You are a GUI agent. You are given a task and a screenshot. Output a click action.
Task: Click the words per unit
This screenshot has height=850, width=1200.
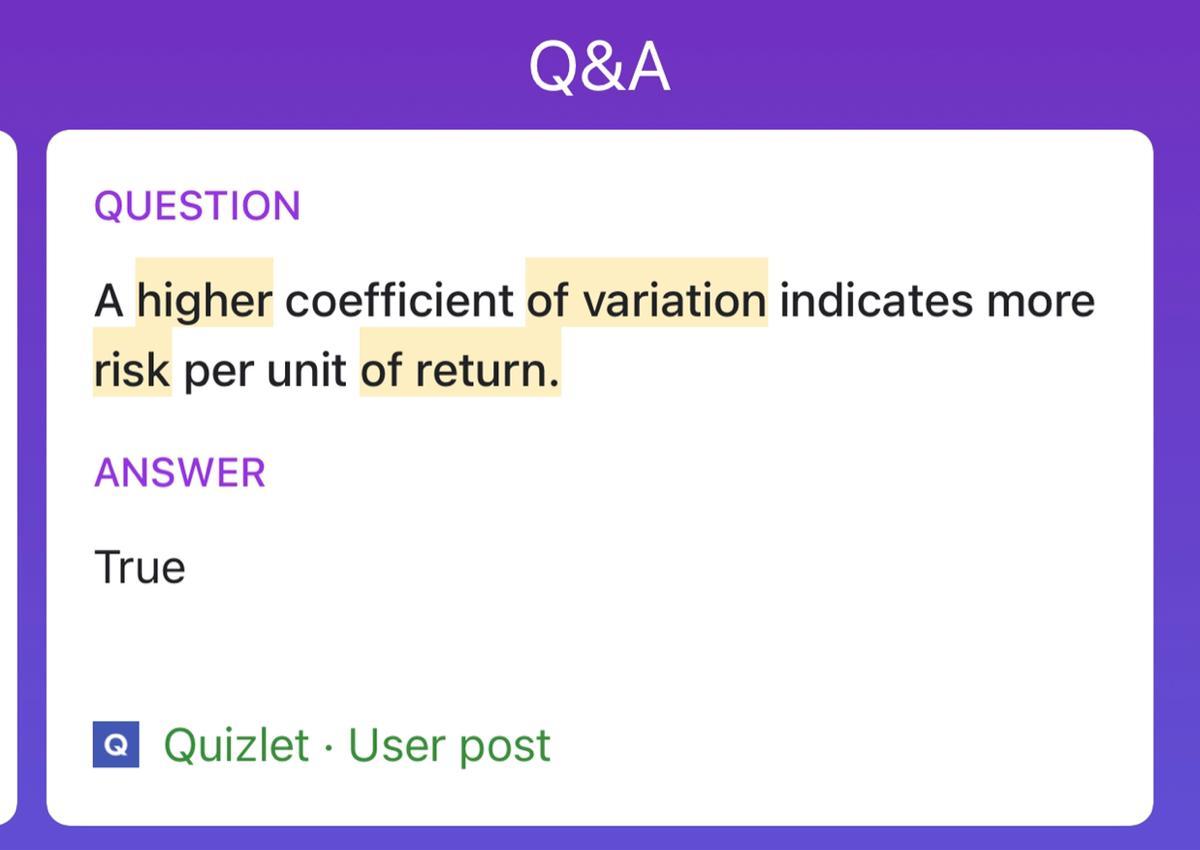265,372
